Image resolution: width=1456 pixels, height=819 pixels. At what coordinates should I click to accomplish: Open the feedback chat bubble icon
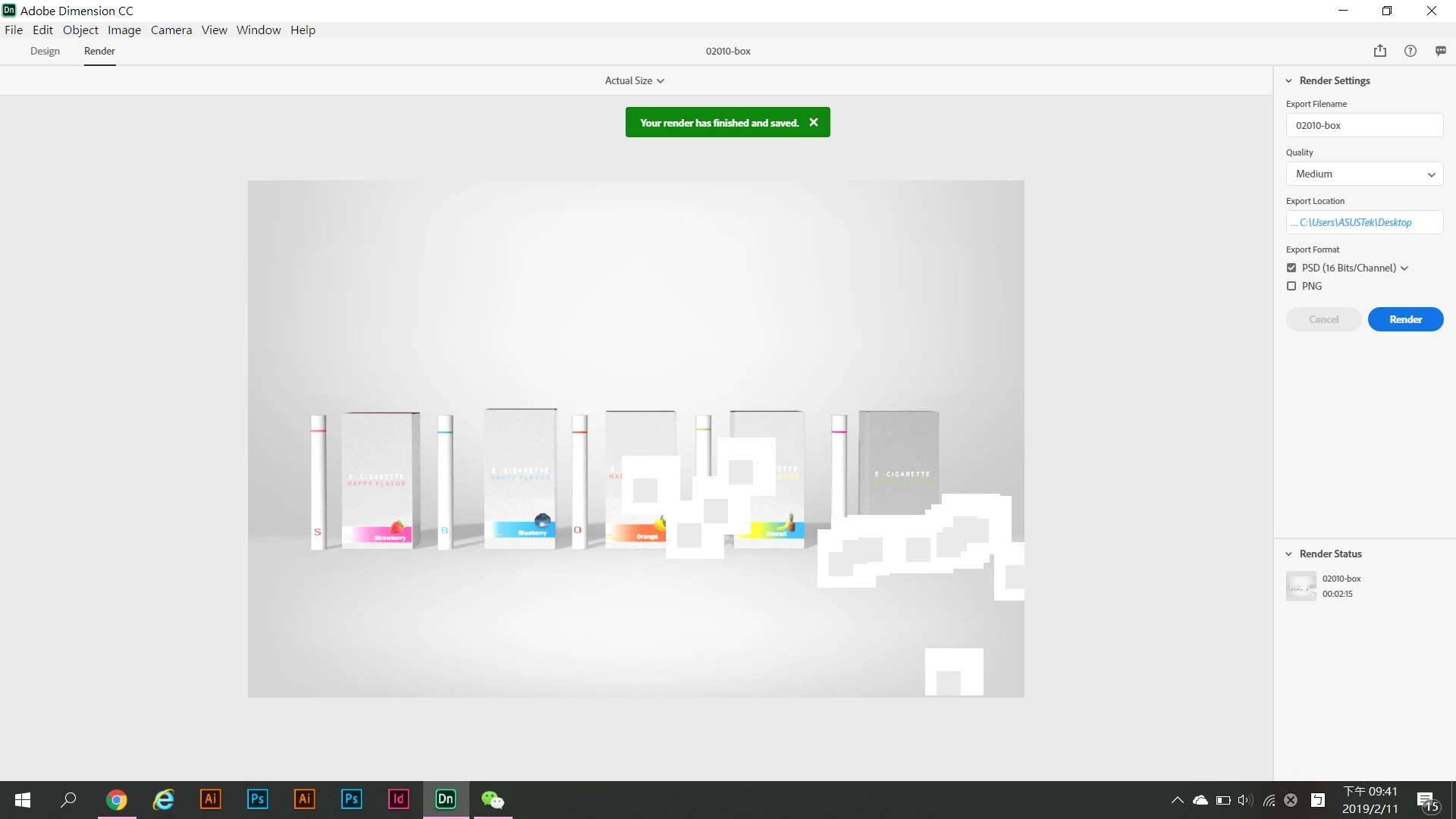pyautogui.click(x=1440, y=51)
